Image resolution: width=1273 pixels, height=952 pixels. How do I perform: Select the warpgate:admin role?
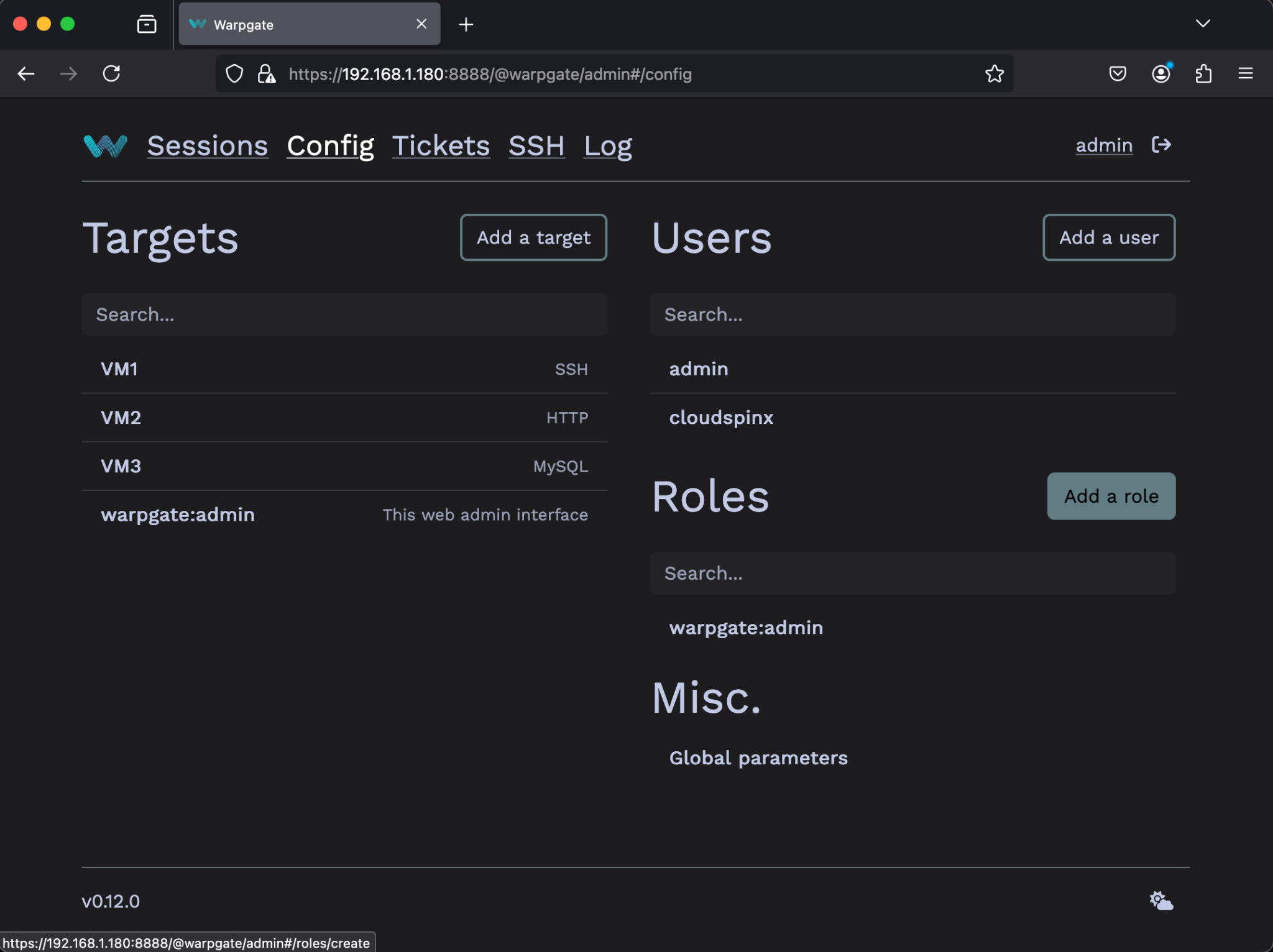click(746, 627)
